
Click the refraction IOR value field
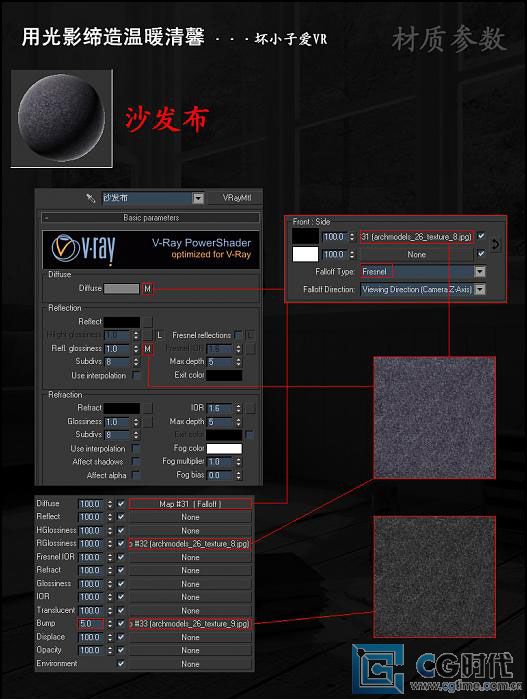click(220, 408)
